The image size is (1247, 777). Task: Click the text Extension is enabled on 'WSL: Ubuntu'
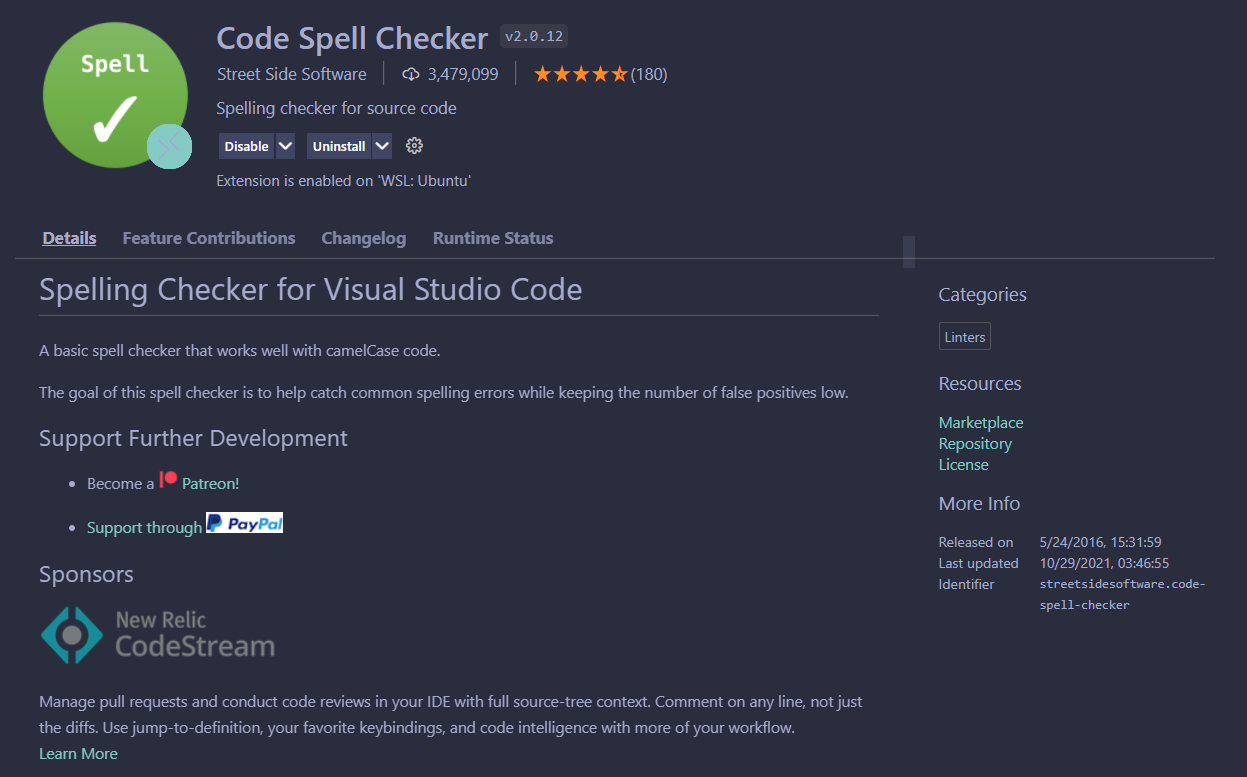click(x=343, y=181)
